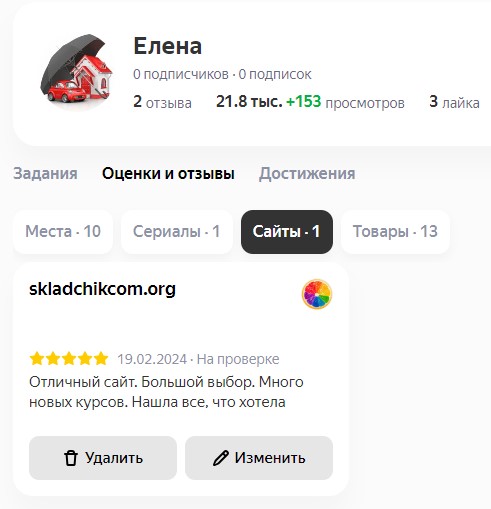Select the Оценки и отзывы tab

(168, 173)
